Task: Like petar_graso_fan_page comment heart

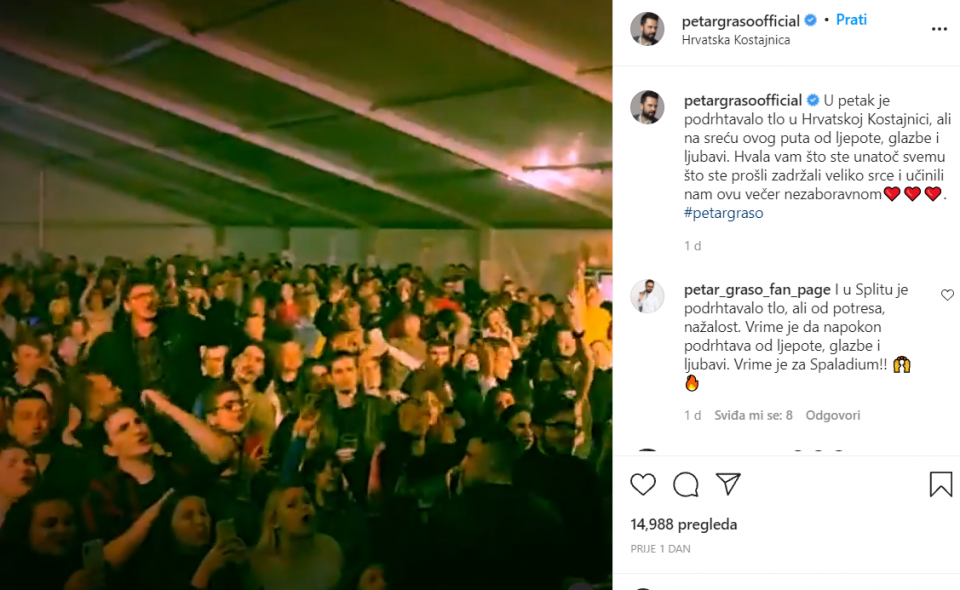Action: click(x=947, y=295)
